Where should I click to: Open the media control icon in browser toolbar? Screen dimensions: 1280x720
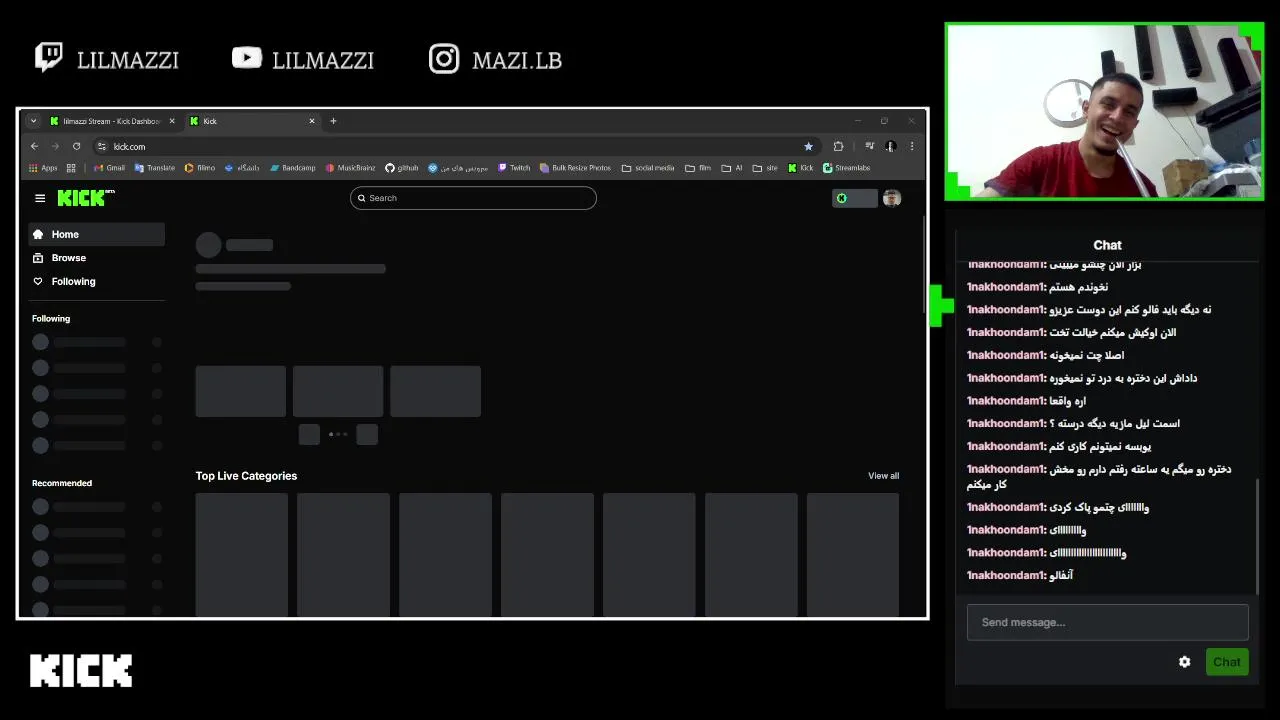click(x=869, y=146)
